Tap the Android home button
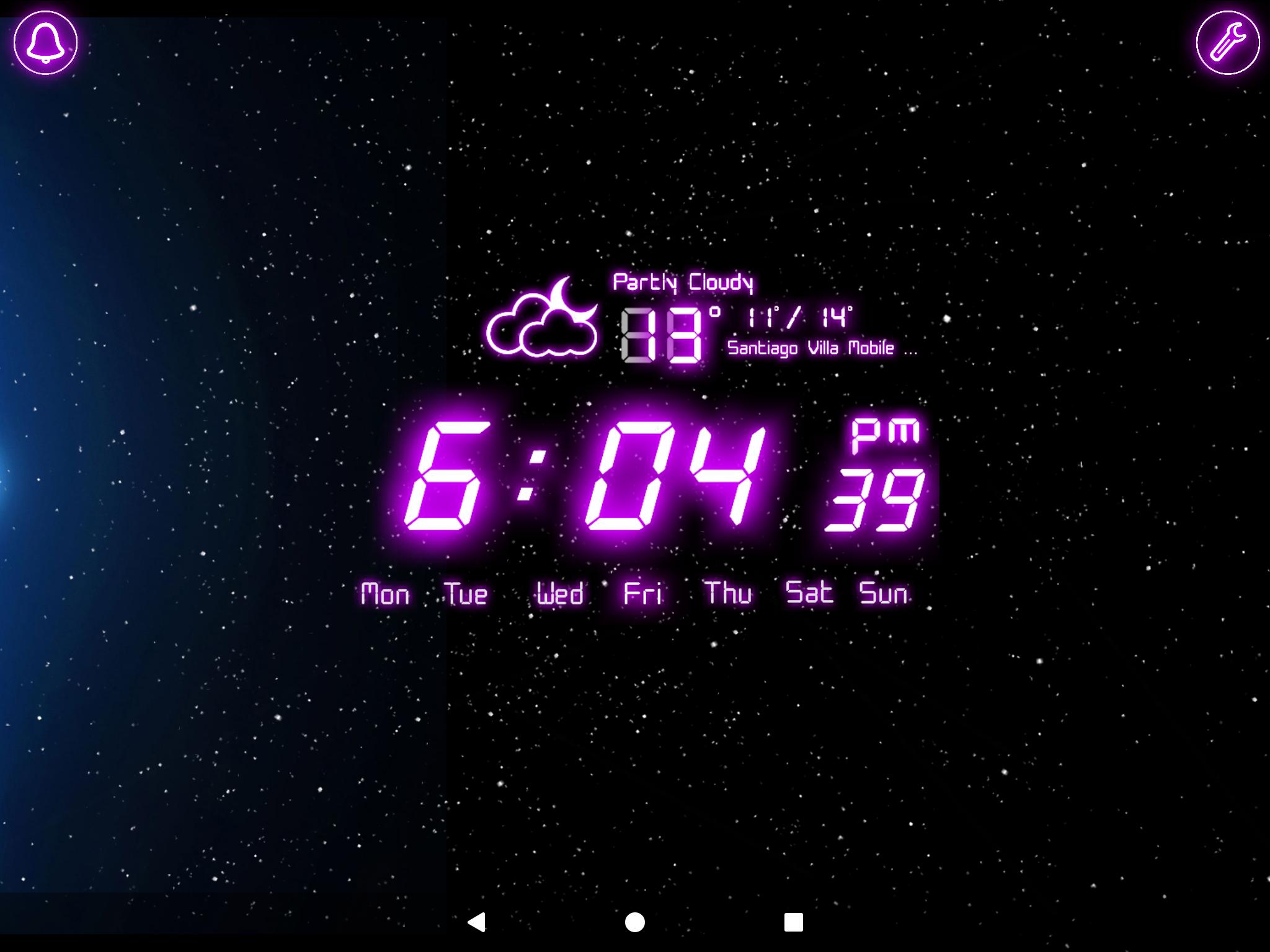 pos(634,921)
